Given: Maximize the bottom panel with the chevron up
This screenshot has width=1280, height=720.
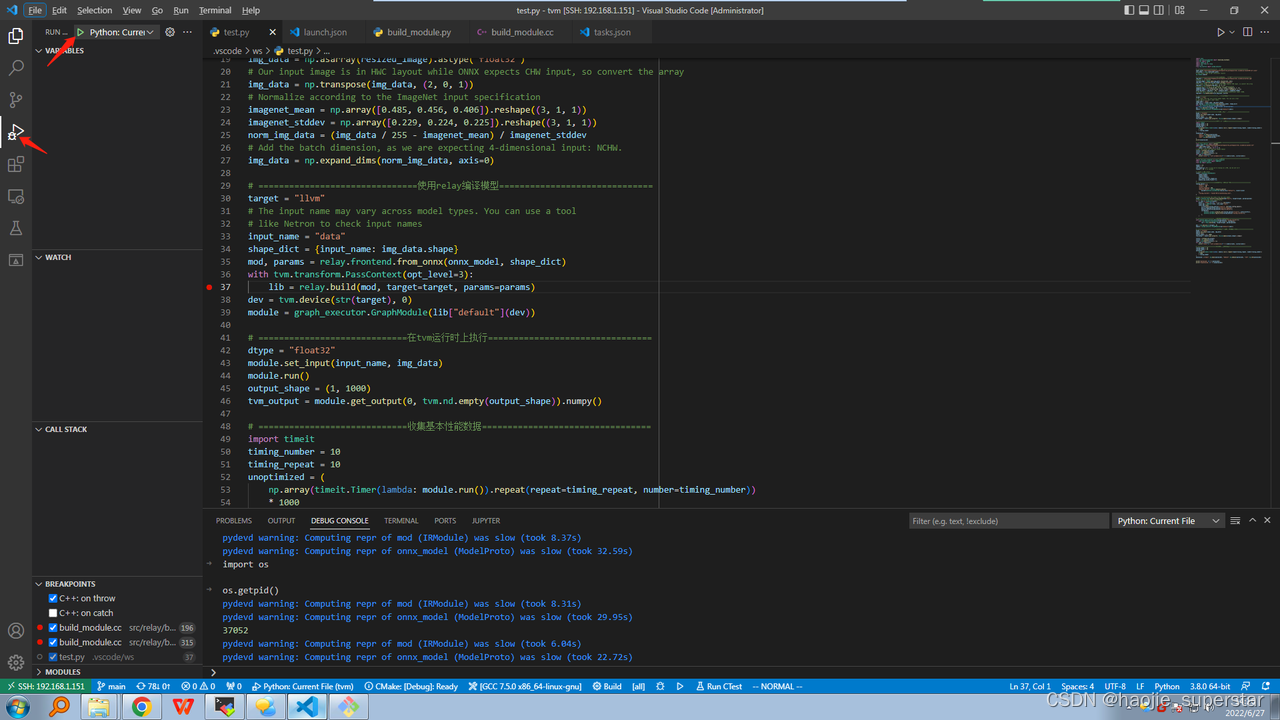Looking at the screenshot, I should 1252,521.
